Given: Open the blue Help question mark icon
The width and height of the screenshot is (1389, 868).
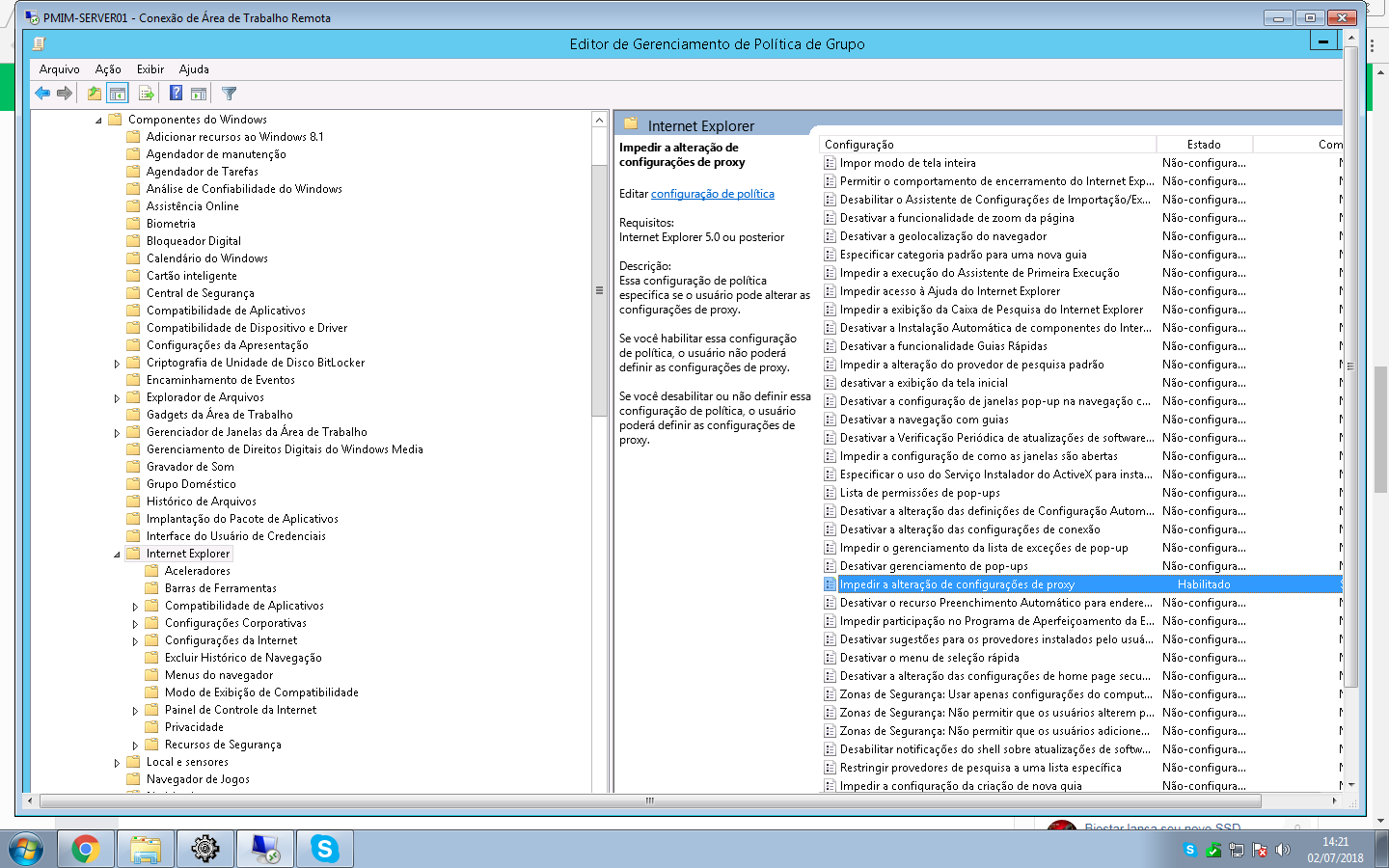Looking at the screenshot, I should click(x=176, y=94).
